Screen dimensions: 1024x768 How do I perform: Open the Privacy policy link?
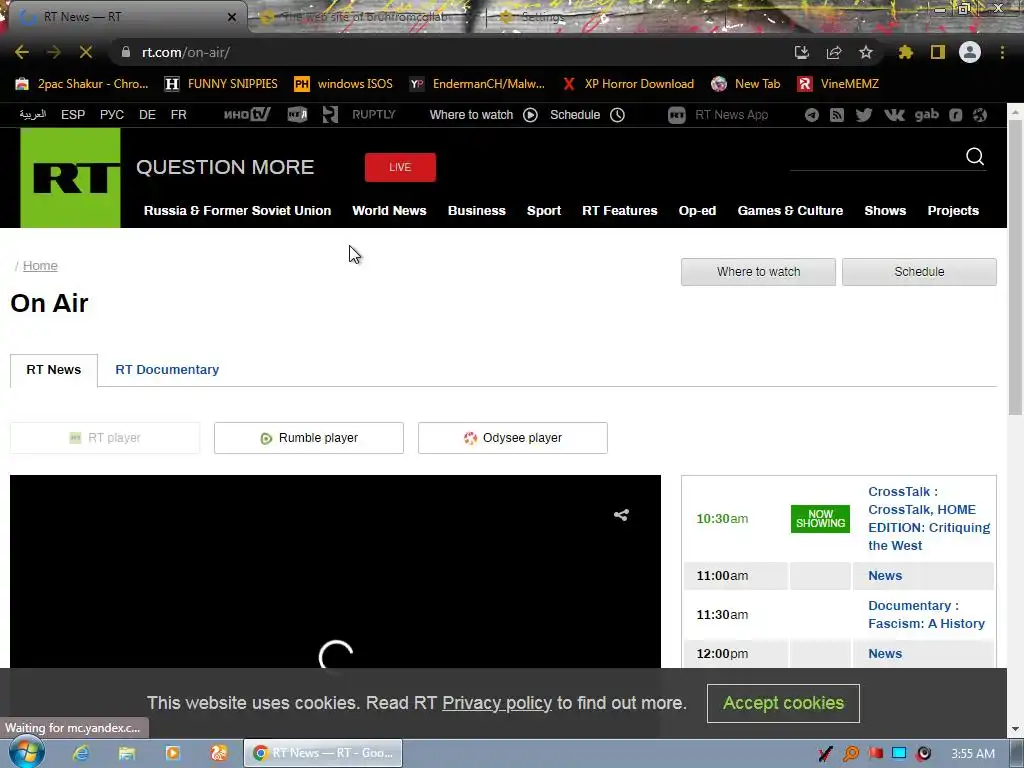tap(497, 703)
